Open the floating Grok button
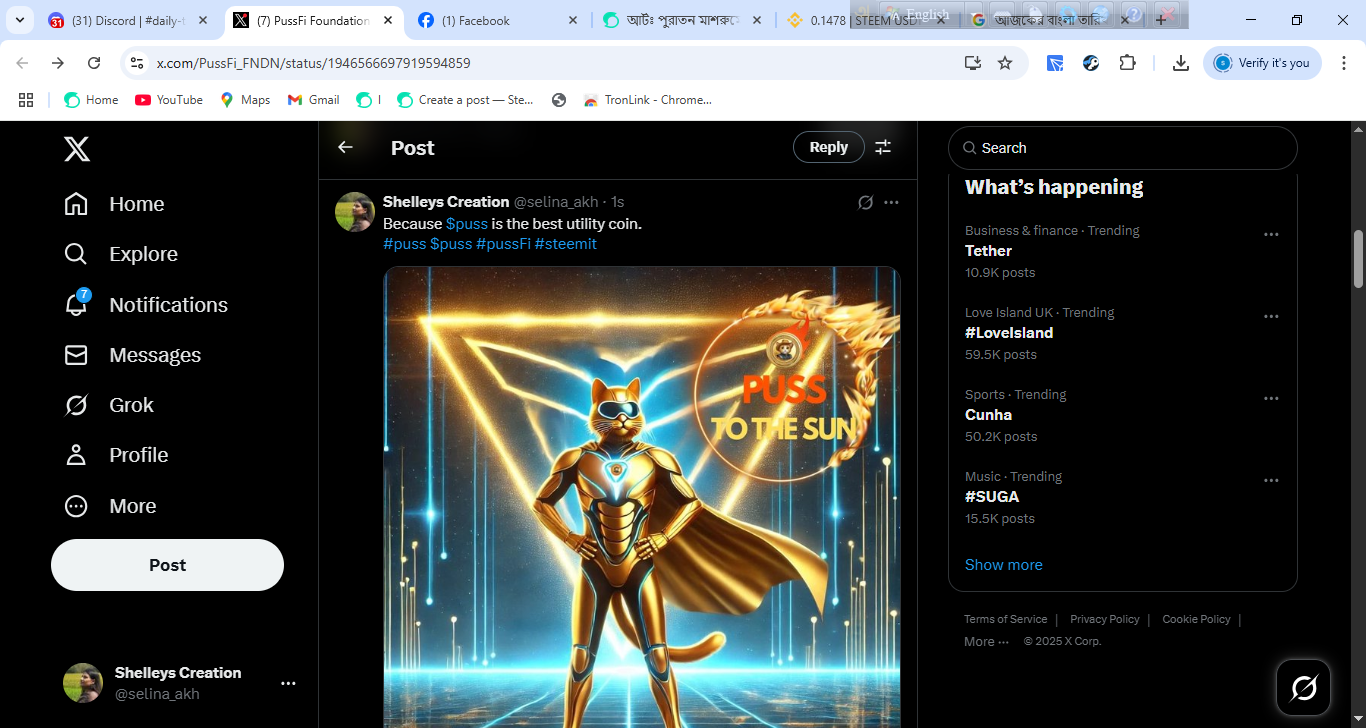This screenshot has width=1366, height=728. [x=1304, y=688]
